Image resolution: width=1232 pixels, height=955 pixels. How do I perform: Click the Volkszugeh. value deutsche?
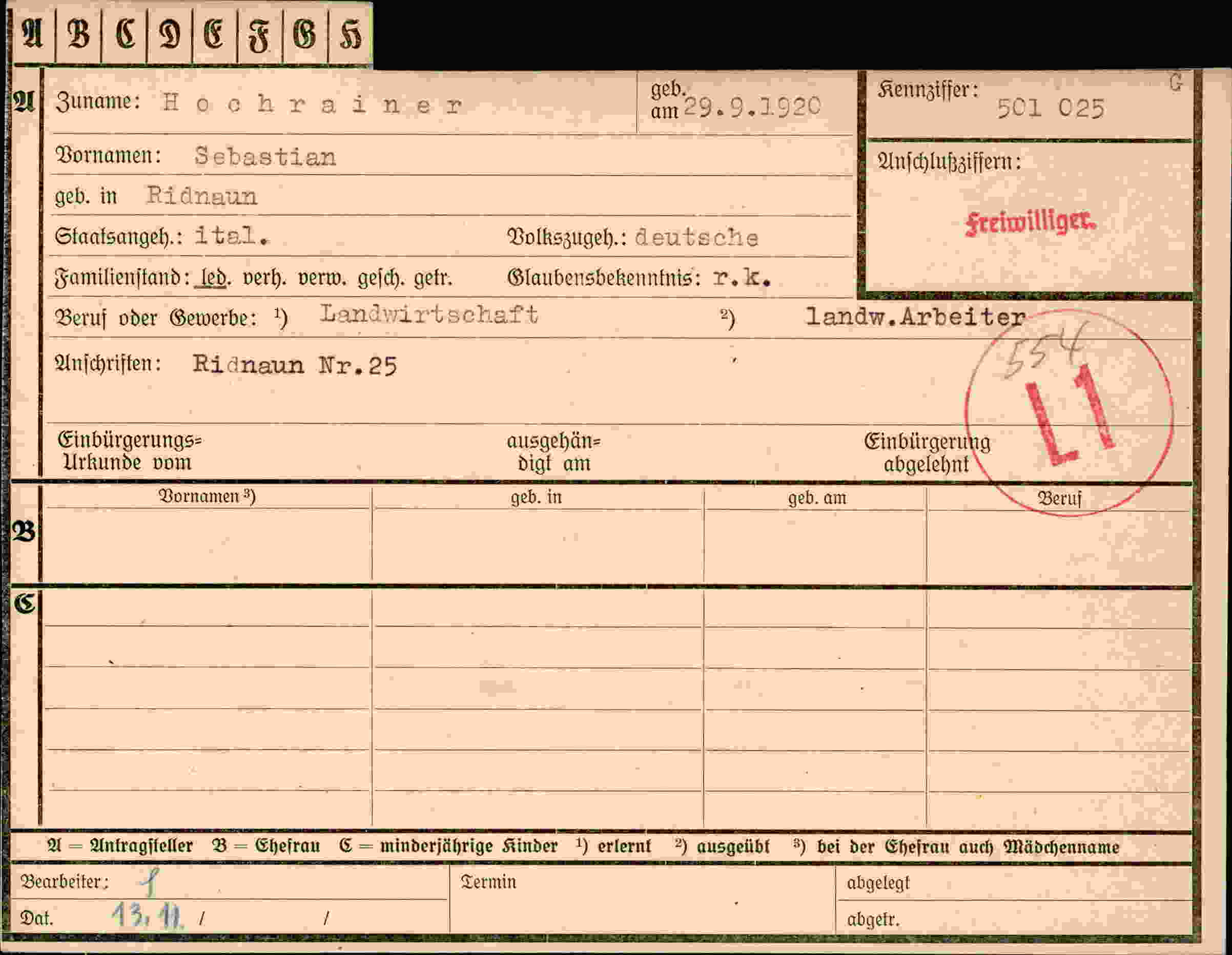tap(696, 238)
